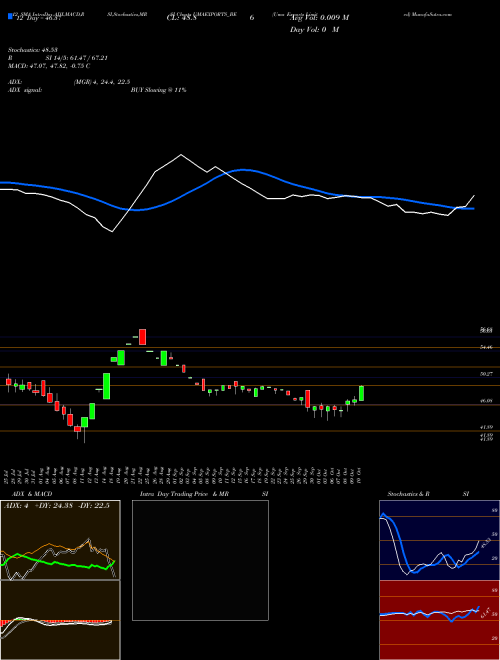500x660 pixels.
Task: Click the 'ADX signal:' label
Action: tap(25, 90)
